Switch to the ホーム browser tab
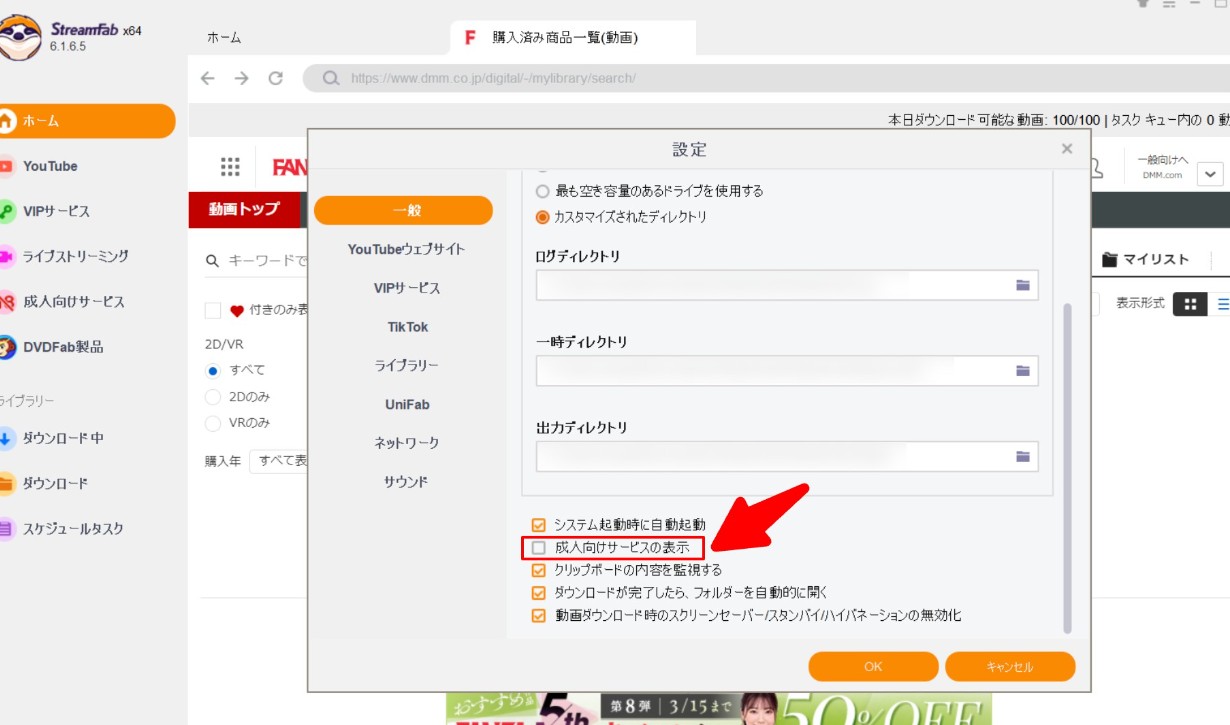This screenshot has height=725, width=1230. pyautogui.click(x=224, y=38)
